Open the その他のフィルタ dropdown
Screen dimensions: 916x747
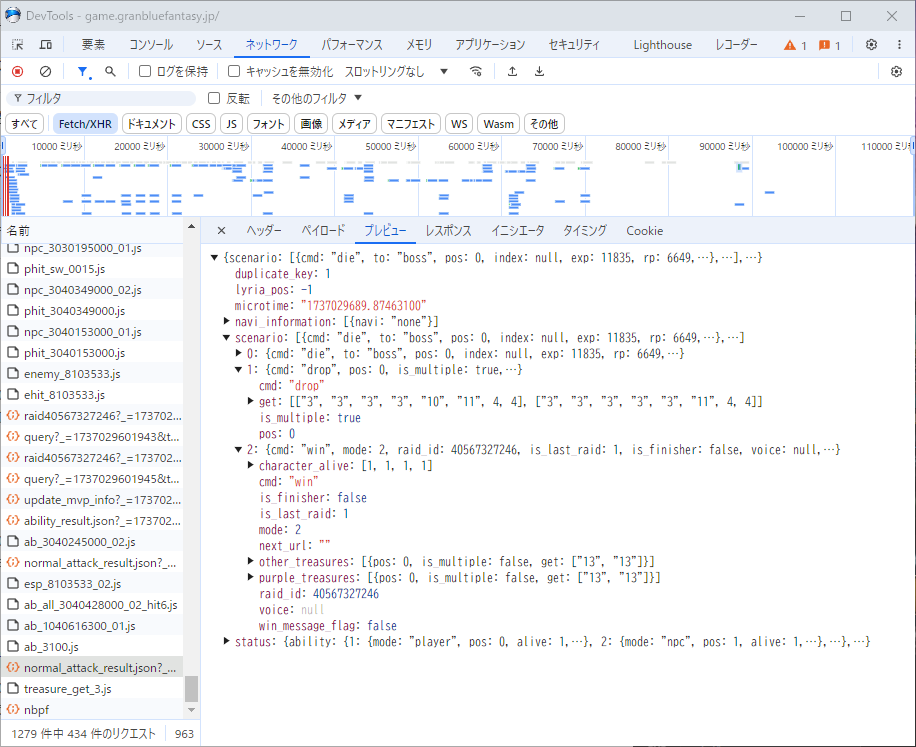pos(317,98)
